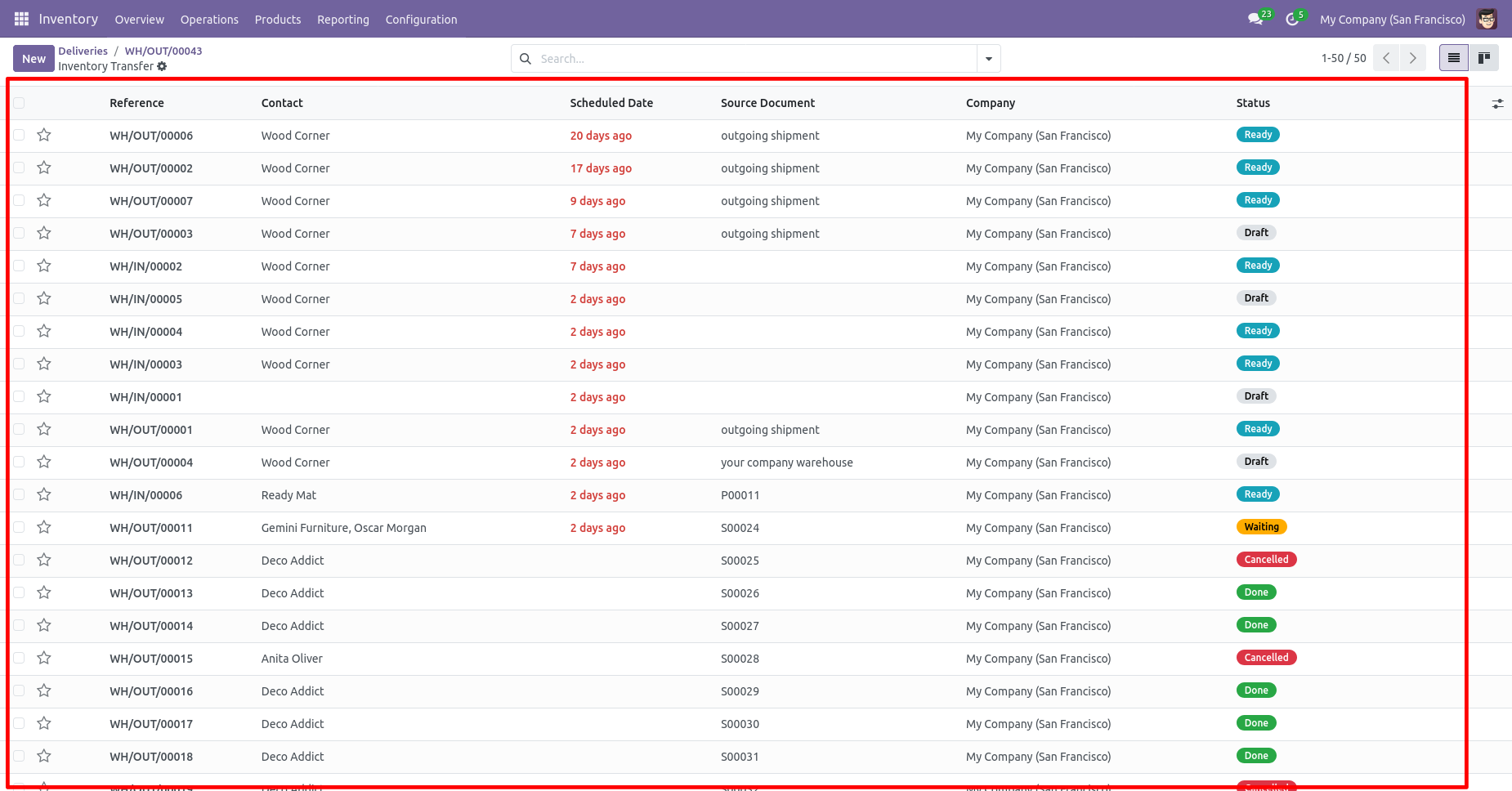The width and height of the screenshot is (1512, 791).
Task: Click the Waiting status badge
Action: point(1261,527)
